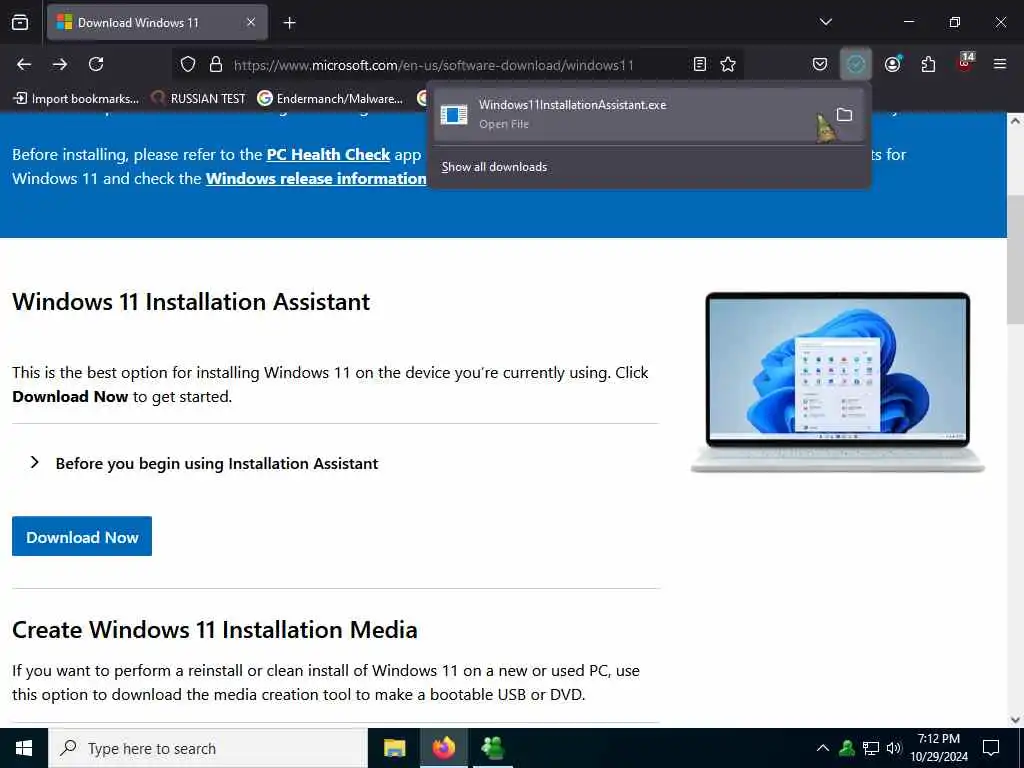Click Create Windows 11 Installation Media heading
This screenshot has height=768, width=1024.
(215, 630)
